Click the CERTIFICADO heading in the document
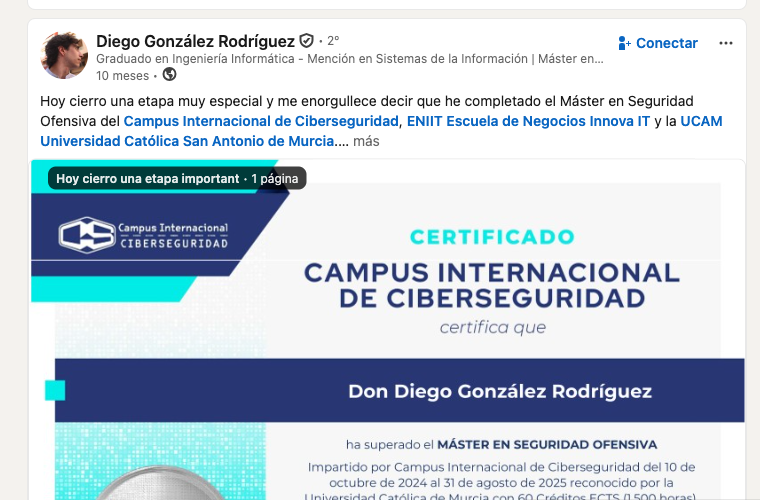Image resolution: width=760 pixels, height=500 pixels. [492, 237]
